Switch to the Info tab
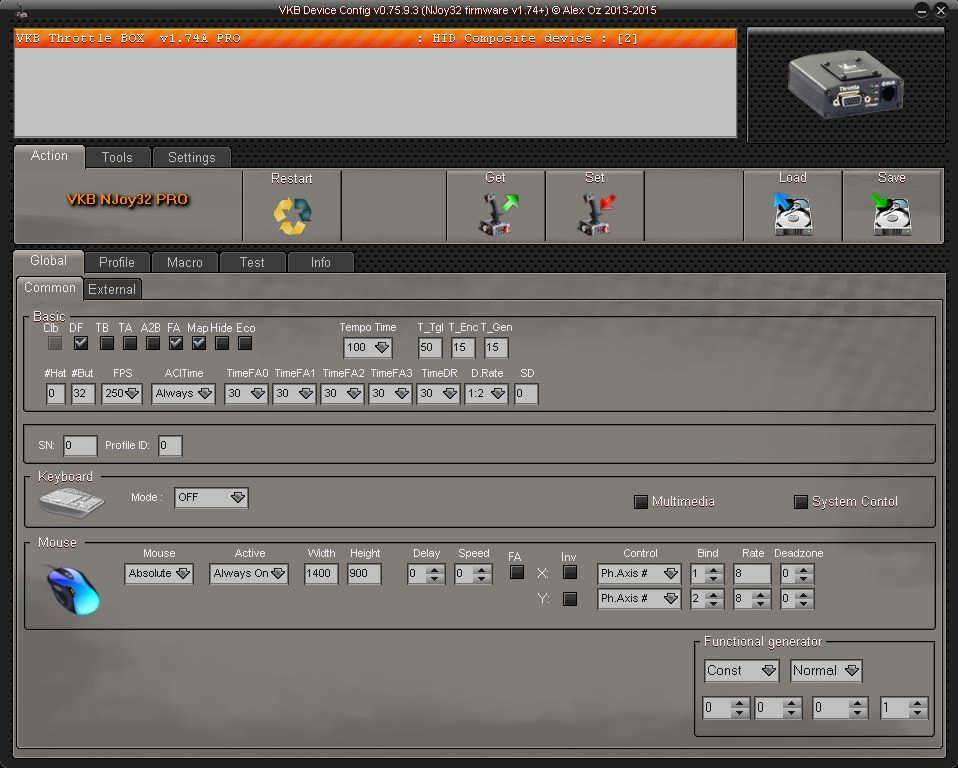The height and width of the screenshot is (768, 958). tap(320, 262)
